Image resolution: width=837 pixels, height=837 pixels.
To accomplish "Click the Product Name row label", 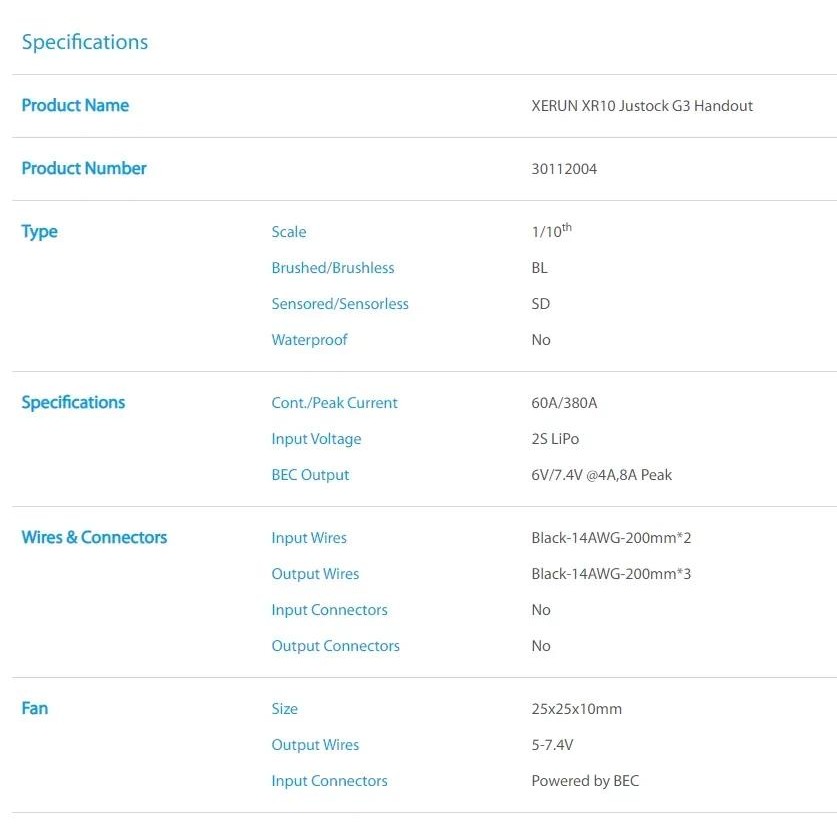I will (75, 105).
